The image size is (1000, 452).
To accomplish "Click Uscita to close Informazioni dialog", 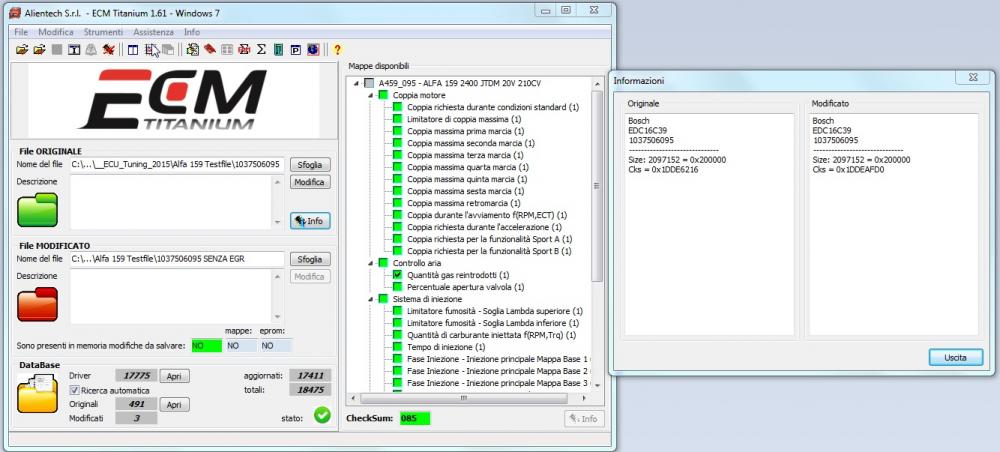I will click(956, 357).
